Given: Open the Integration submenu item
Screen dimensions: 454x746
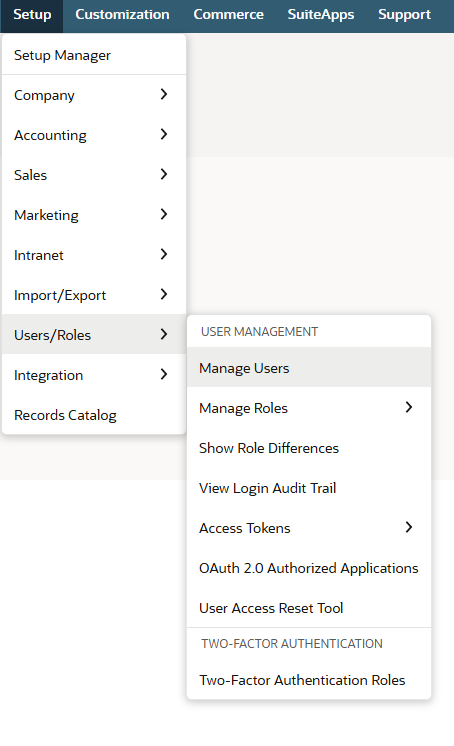Looking at the screenshot, I should 94,375.
